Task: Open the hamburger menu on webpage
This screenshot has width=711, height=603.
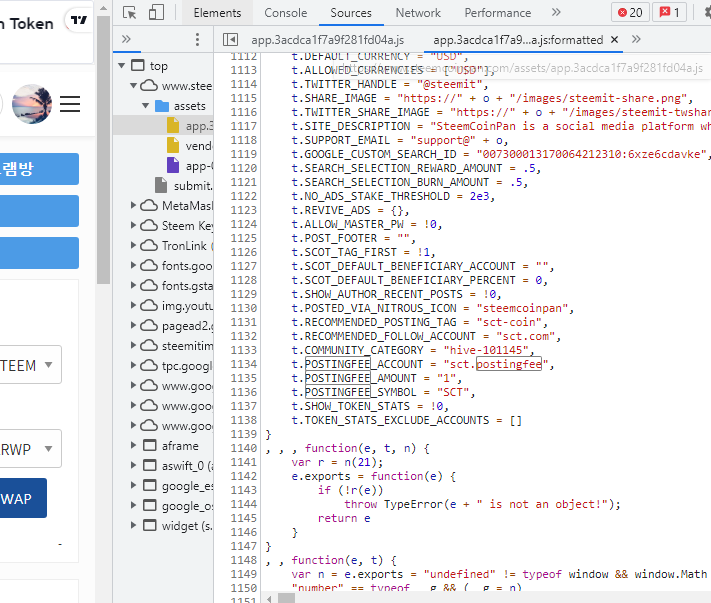Action: tap(70, 104)
